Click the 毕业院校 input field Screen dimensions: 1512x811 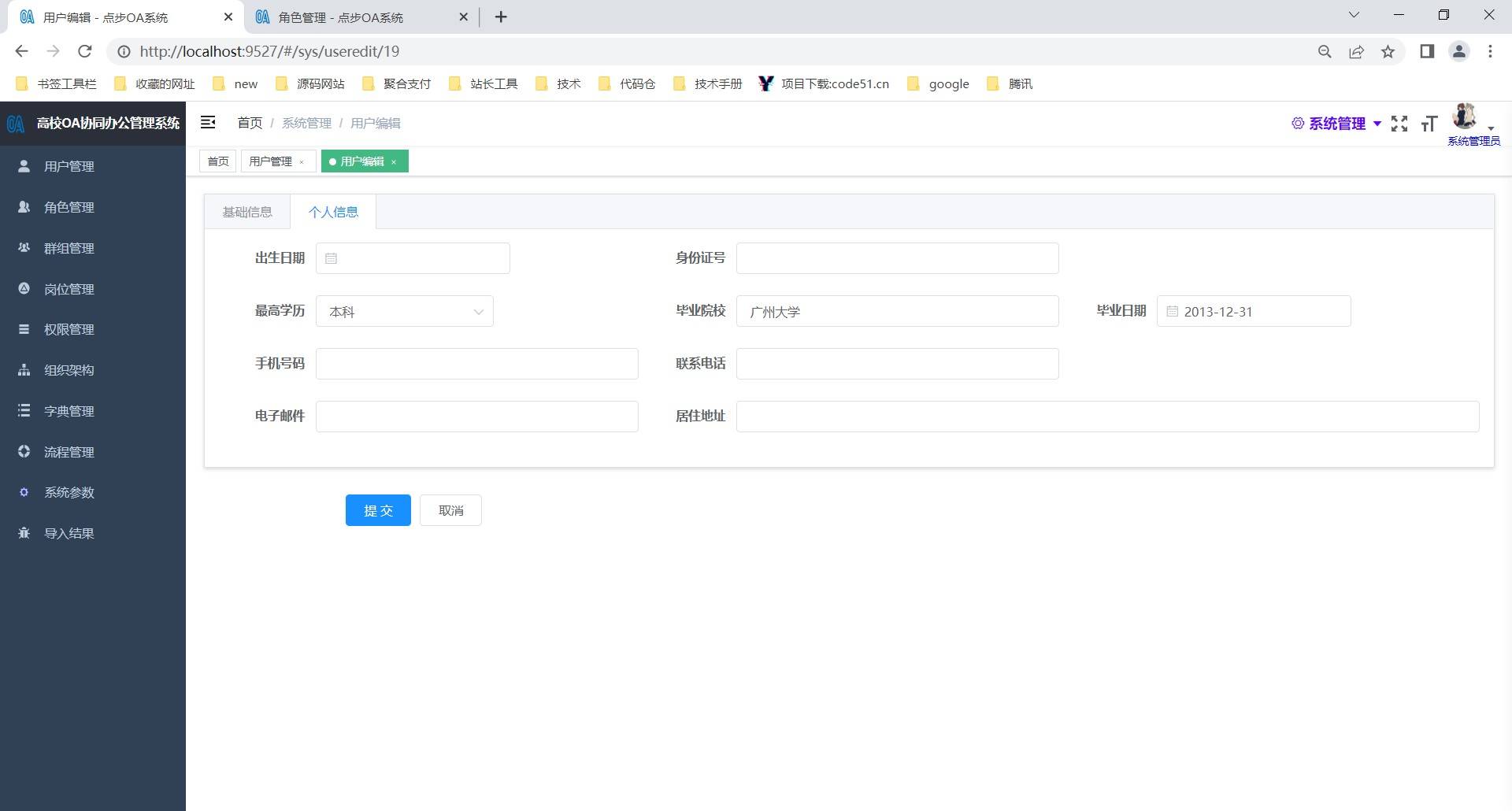pos(897,311)
